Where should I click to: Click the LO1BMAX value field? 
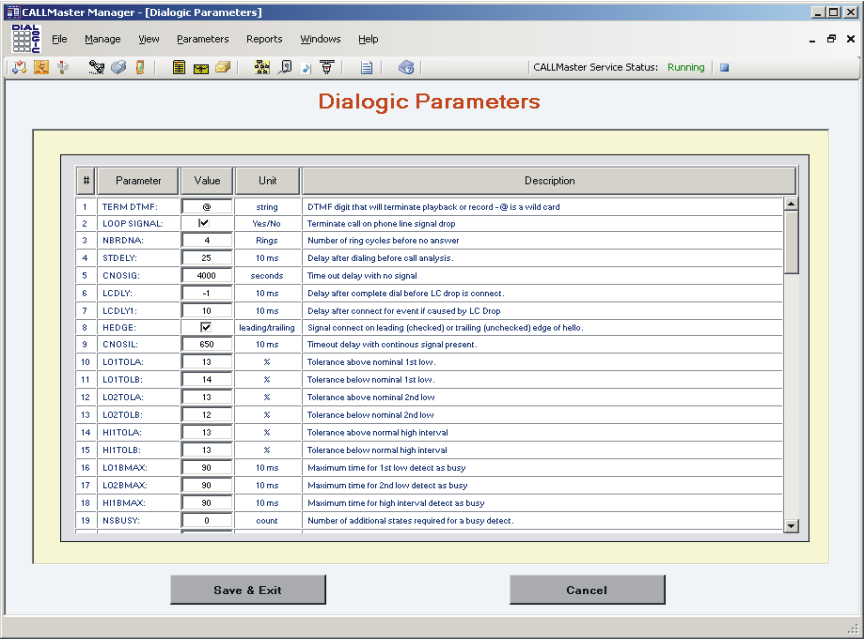point(207,468)
